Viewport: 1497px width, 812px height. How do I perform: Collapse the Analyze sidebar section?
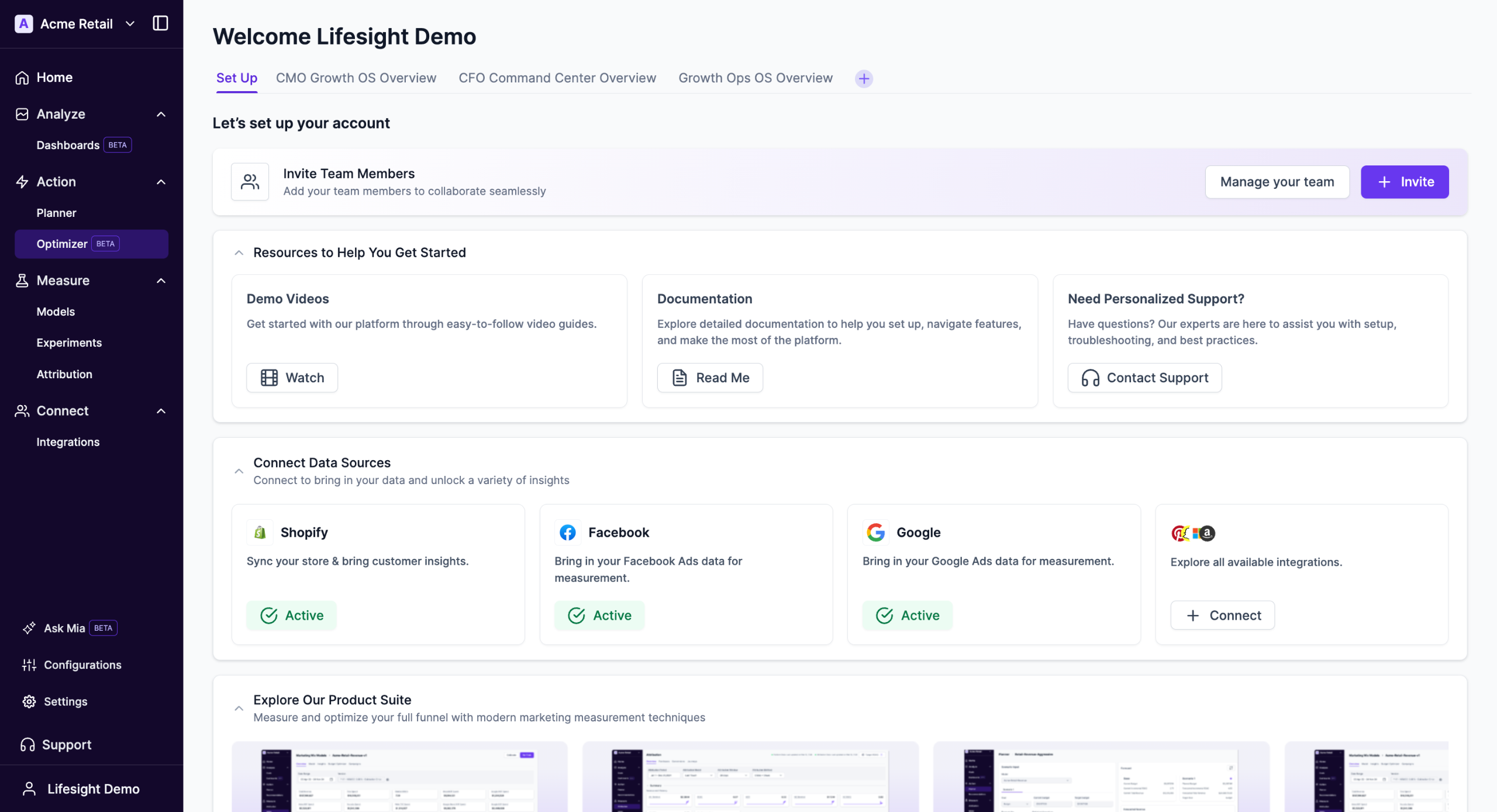point(161,115)
